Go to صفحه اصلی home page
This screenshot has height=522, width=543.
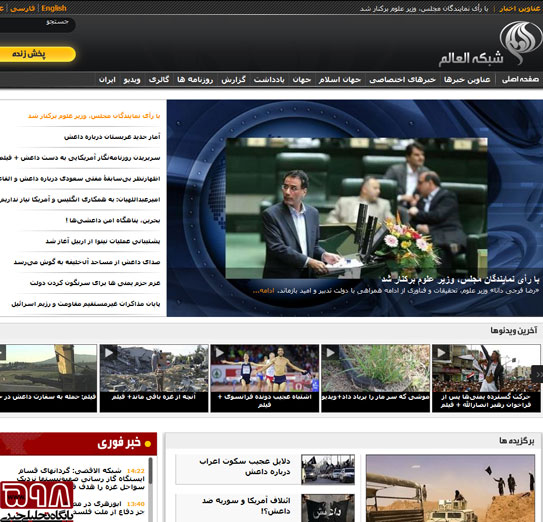pyautogui.click(x=520, y=79)
